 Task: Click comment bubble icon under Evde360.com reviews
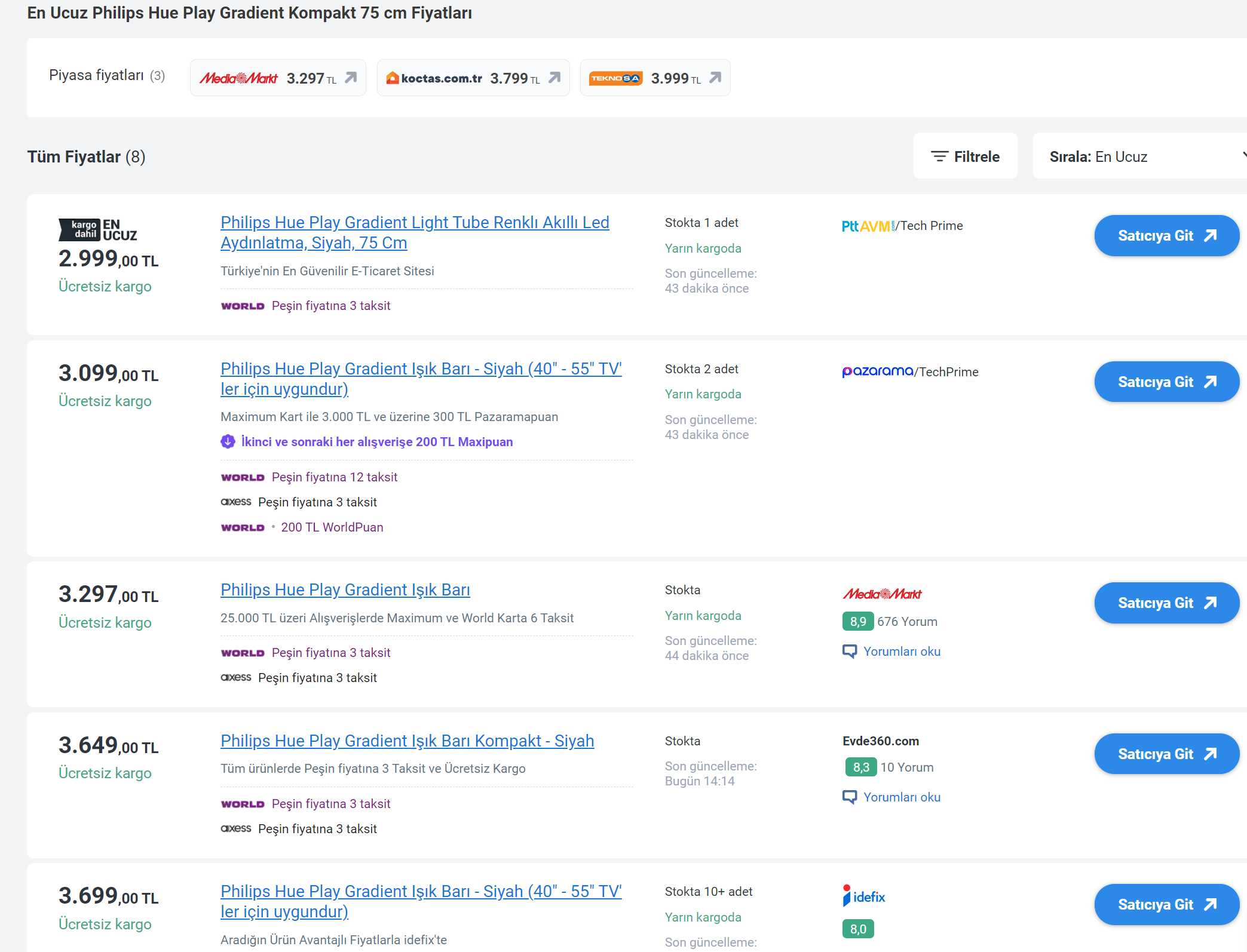tap(849, 797)
